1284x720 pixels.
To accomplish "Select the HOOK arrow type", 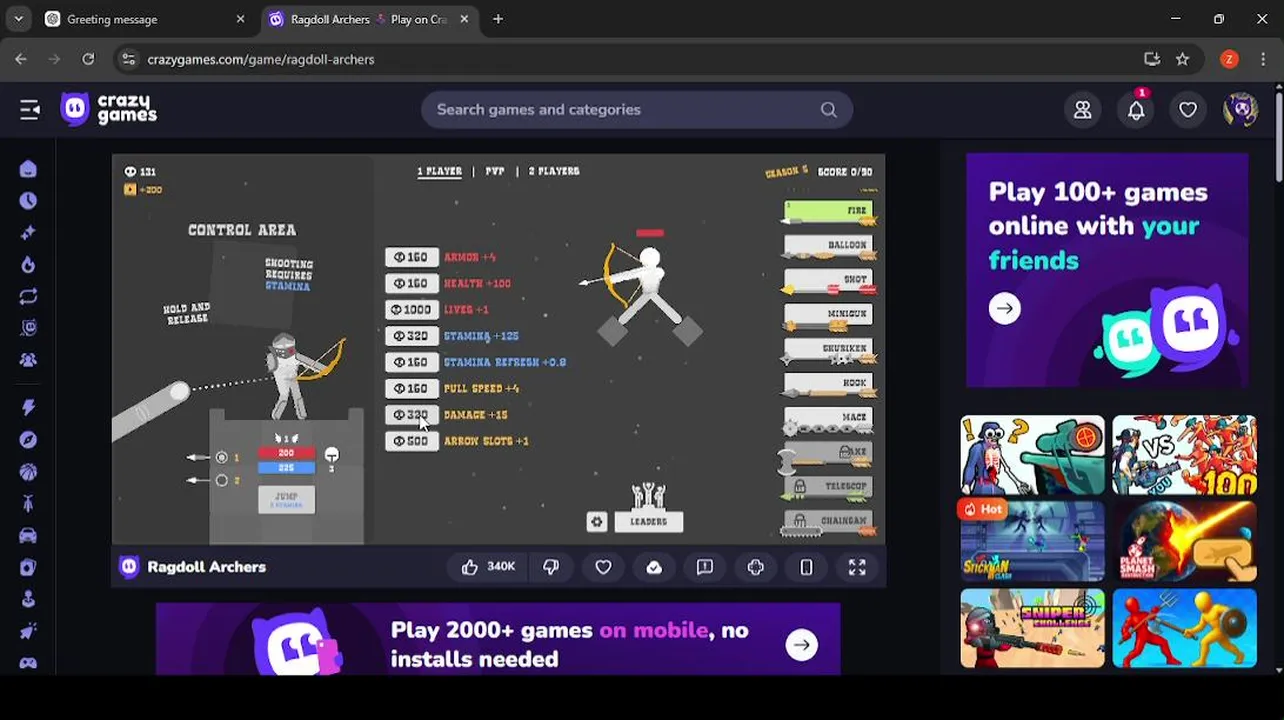I will pos(829,383).
